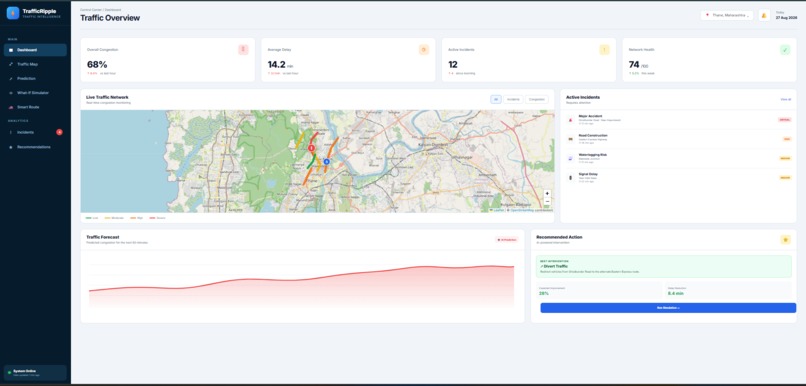Click the traffic forecast chart line
Screen dimensions: 806x386
point(301,280)
